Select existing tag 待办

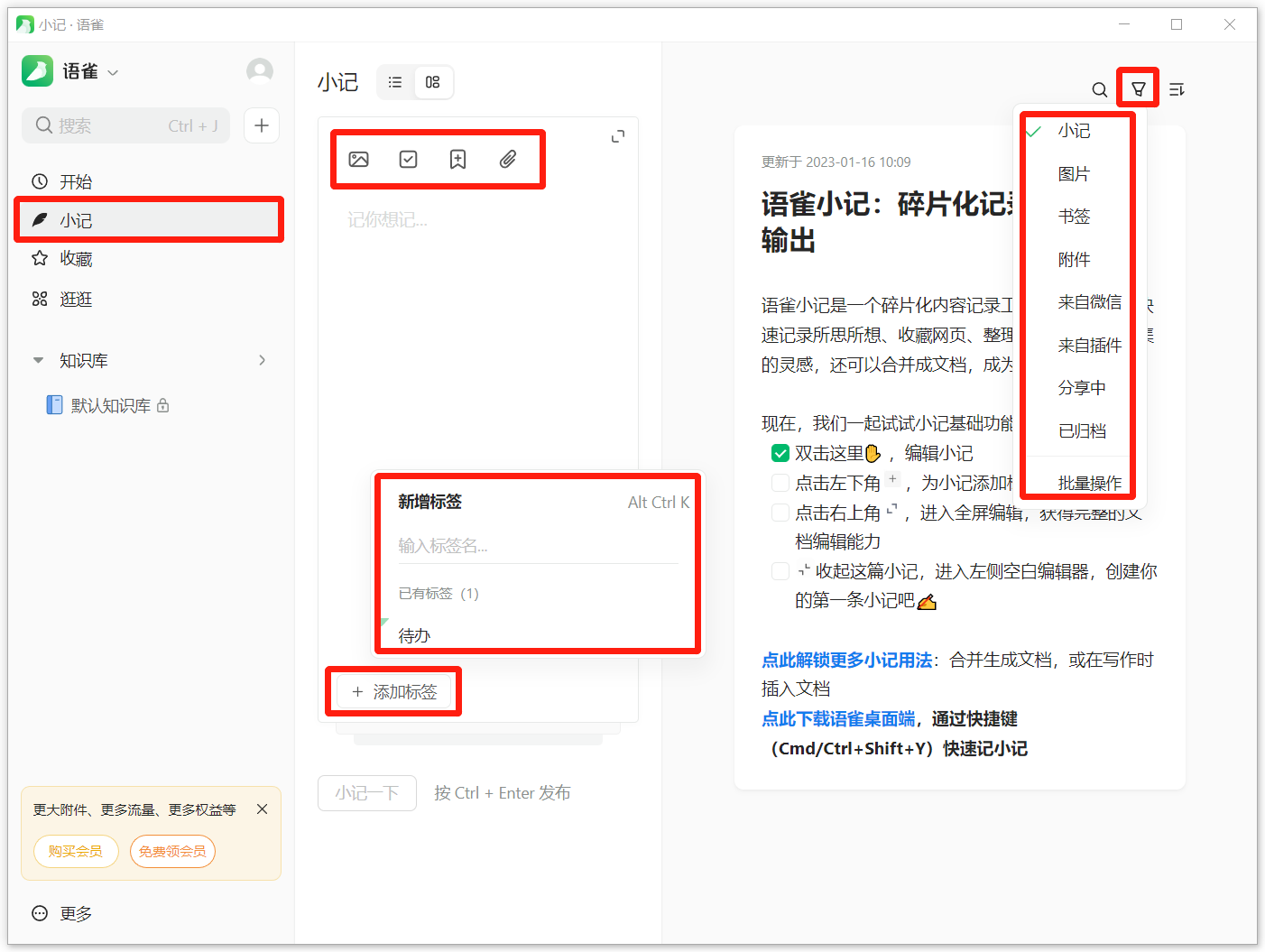414,635
